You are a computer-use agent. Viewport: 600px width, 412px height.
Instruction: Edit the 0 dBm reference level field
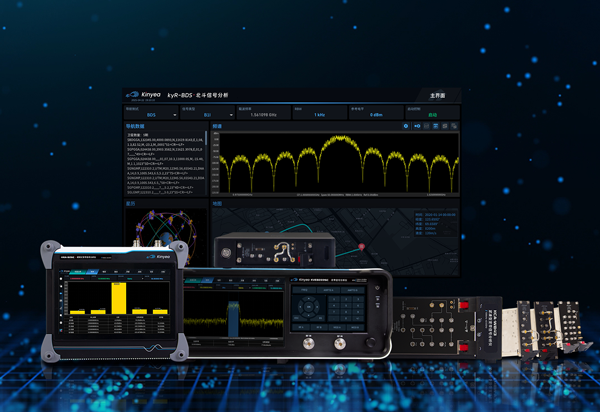376,112
